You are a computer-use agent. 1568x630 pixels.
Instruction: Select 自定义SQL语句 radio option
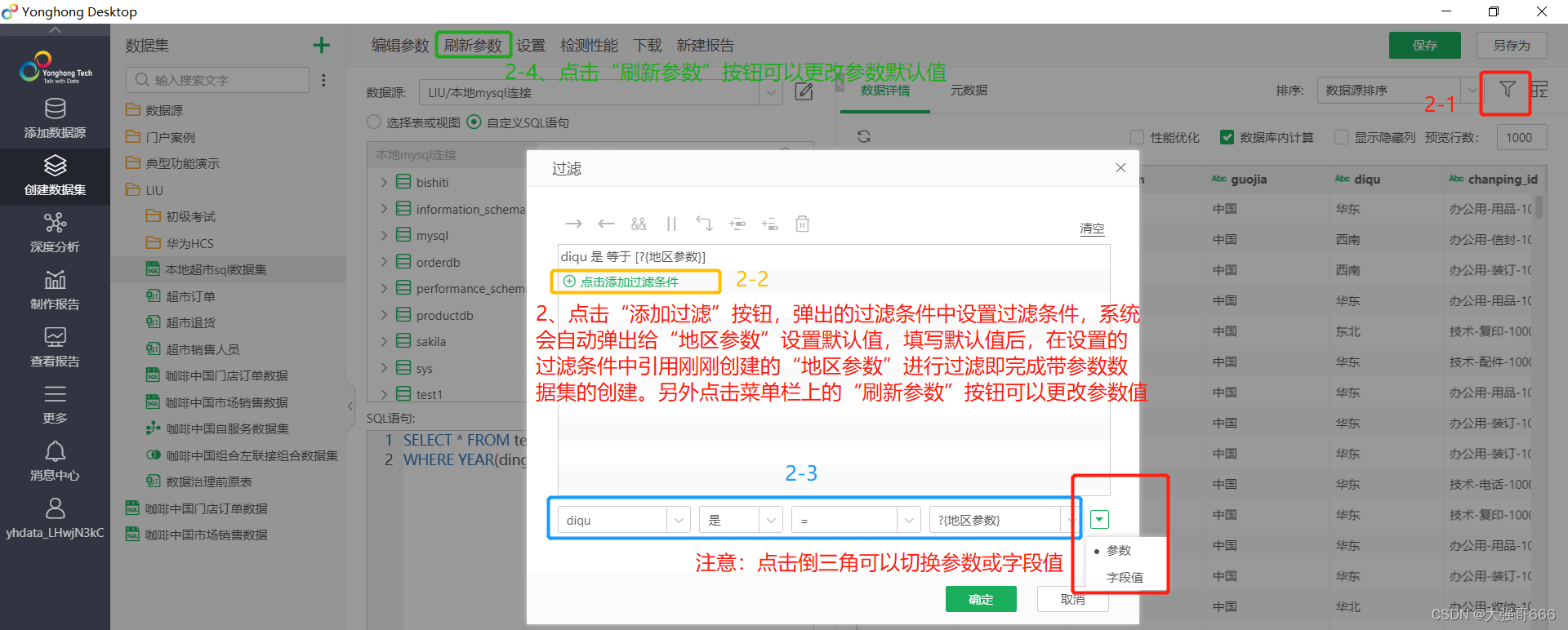[474, 122]
